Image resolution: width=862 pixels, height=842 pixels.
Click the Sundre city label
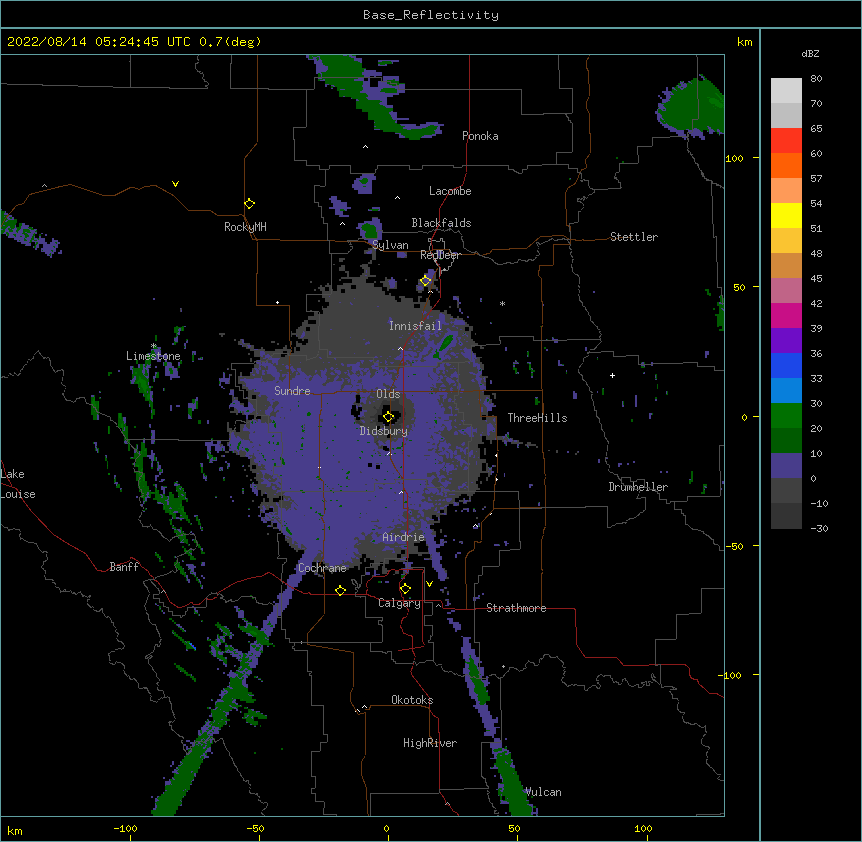tap(292, 391)
